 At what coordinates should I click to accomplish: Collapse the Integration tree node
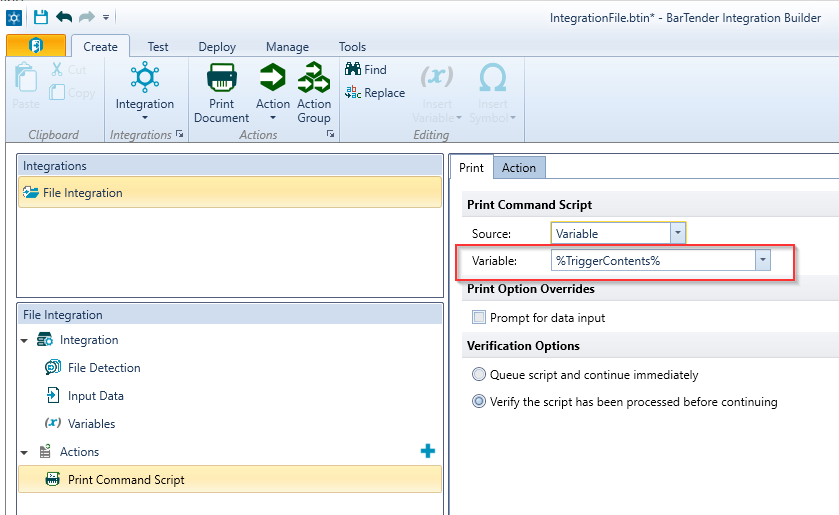(24, 340)
